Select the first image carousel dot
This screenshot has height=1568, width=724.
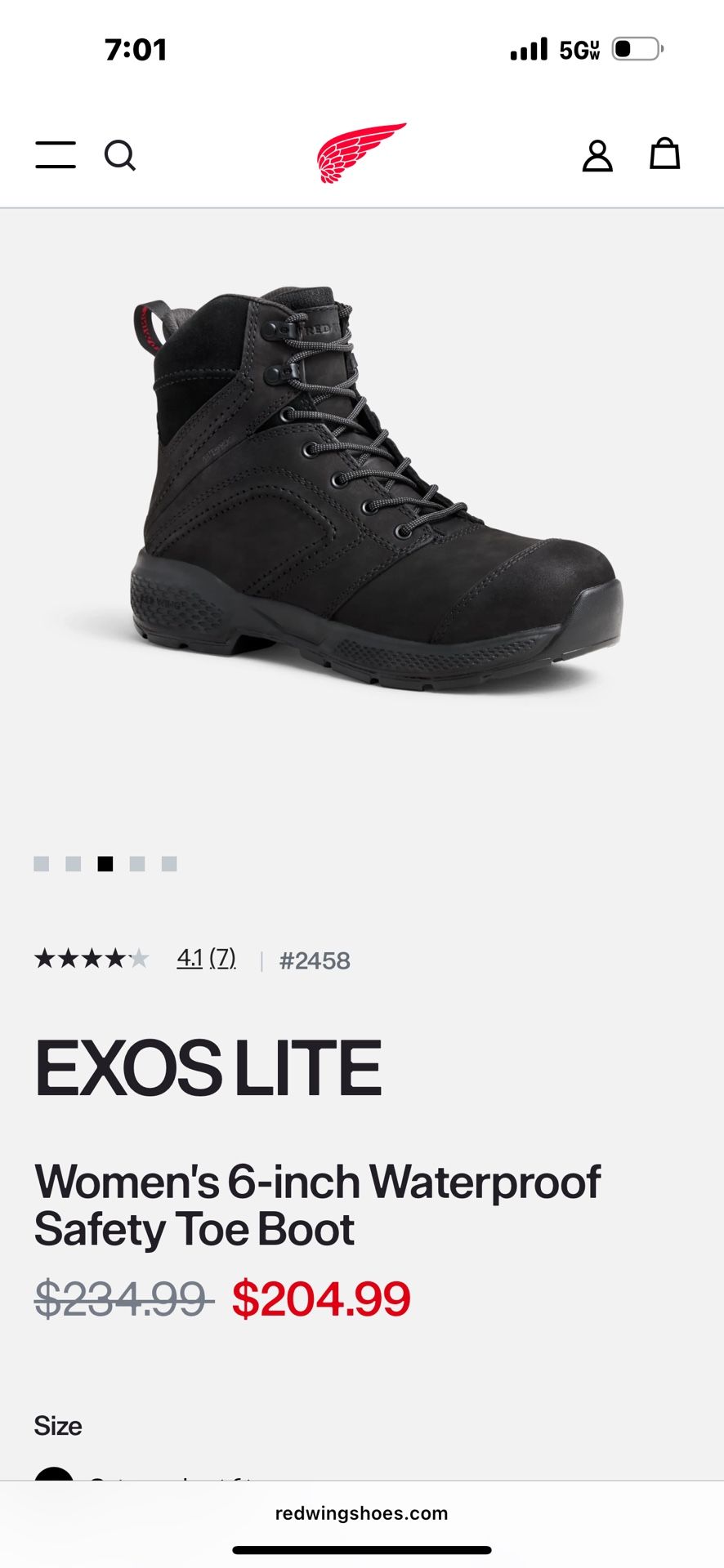click(42, 864)
